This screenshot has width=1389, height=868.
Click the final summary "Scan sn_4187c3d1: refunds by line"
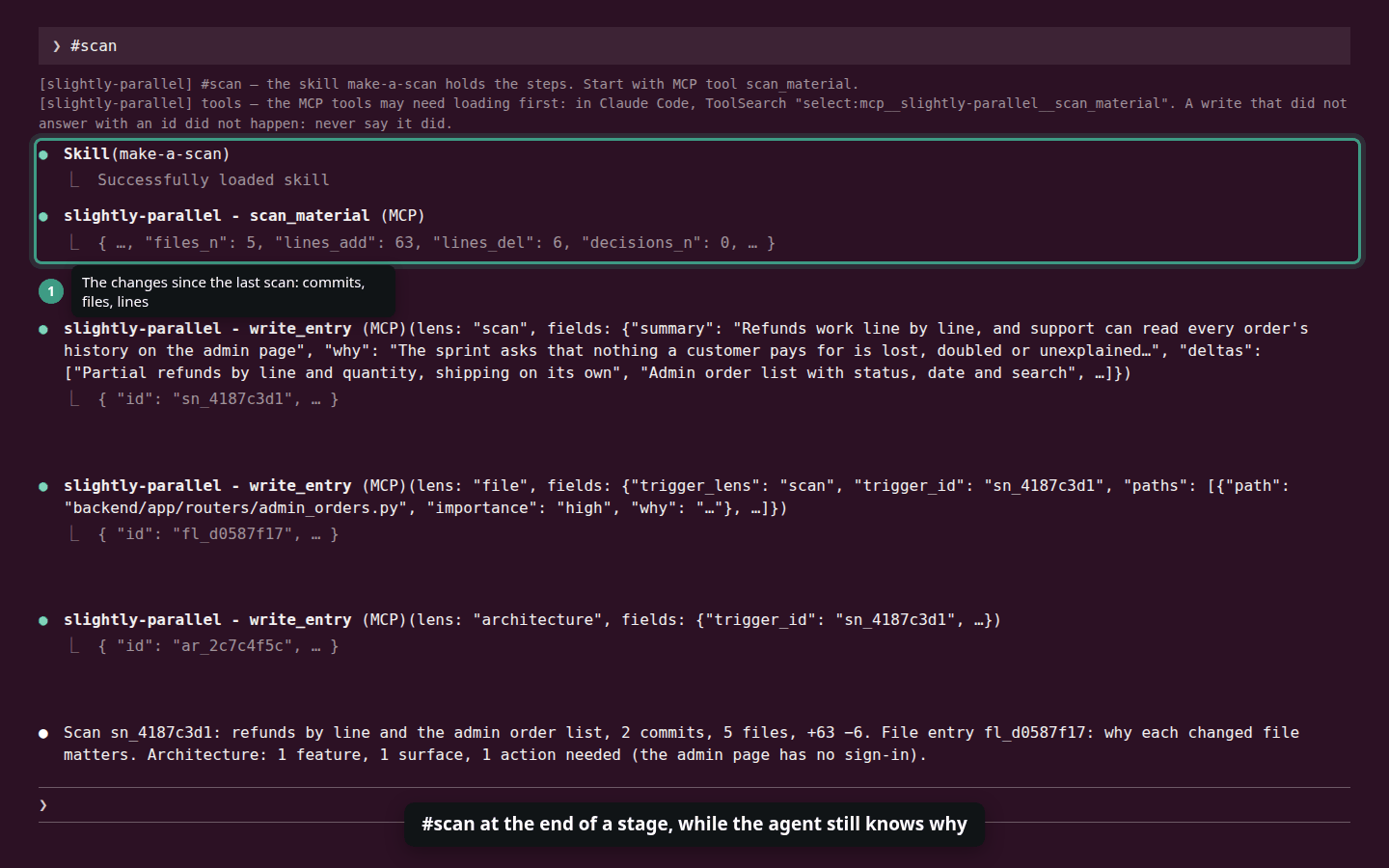(x=681, y=744)
